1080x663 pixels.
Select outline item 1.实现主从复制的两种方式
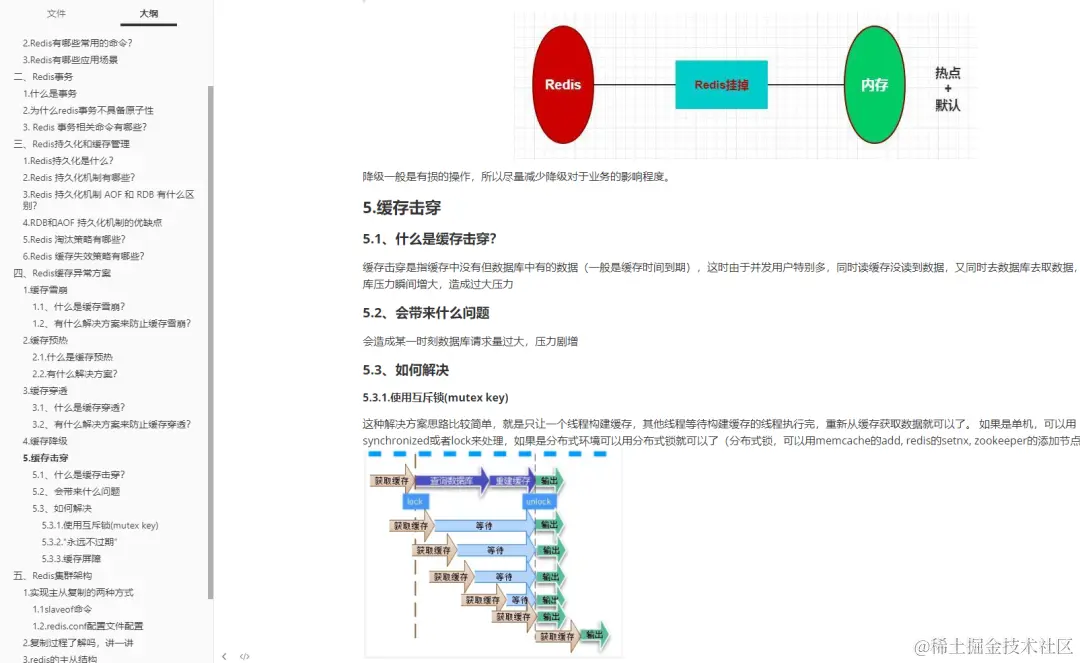point(78,593)
